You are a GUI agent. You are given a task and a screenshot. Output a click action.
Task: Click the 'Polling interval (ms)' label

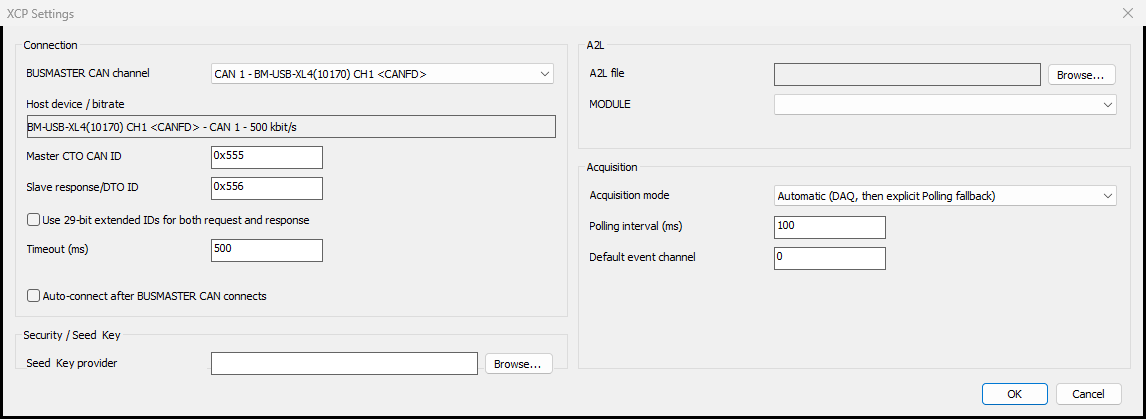click(635, 227)
